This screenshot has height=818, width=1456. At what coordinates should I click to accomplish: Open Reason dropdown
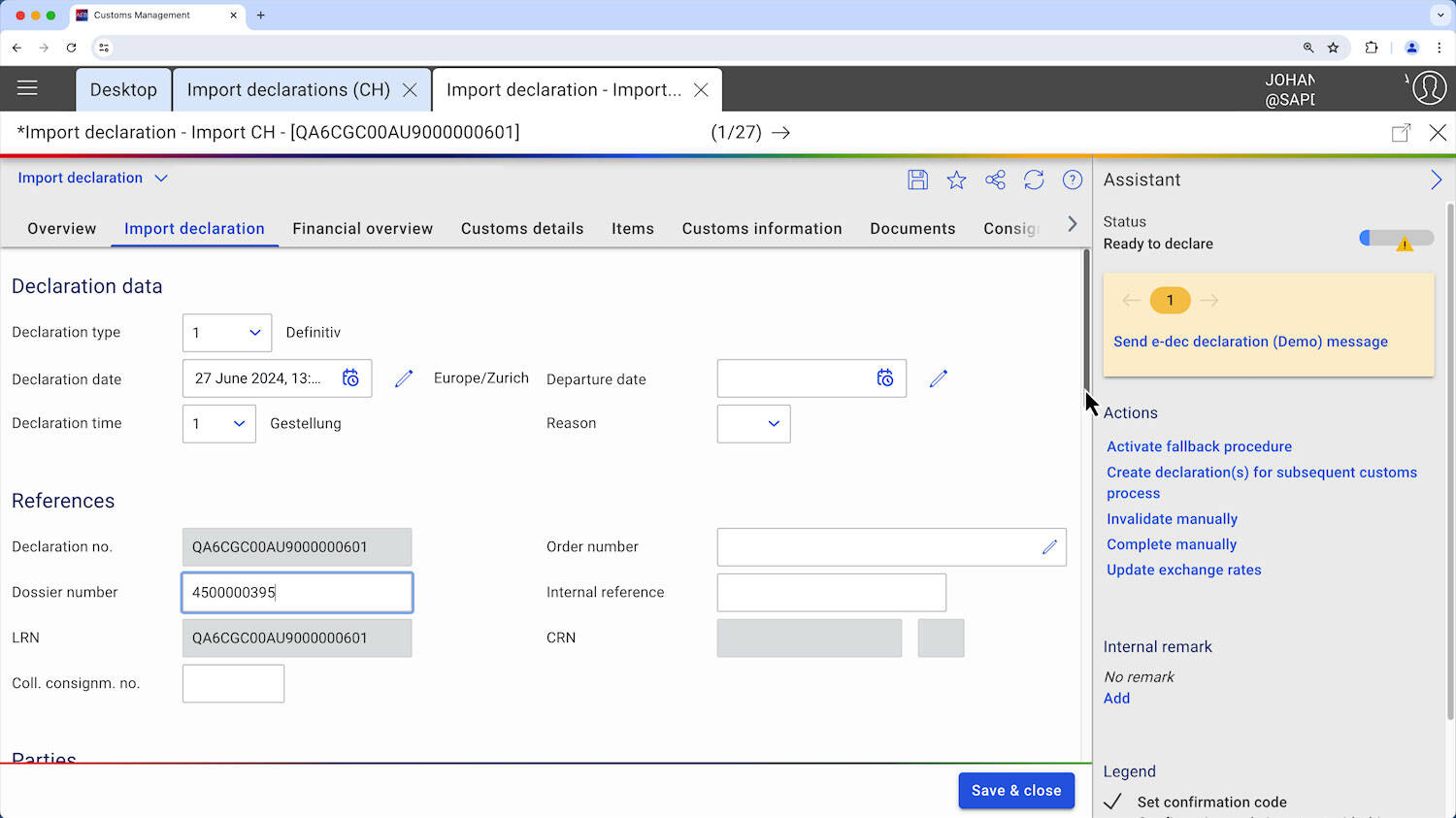[x=753, y=424]
